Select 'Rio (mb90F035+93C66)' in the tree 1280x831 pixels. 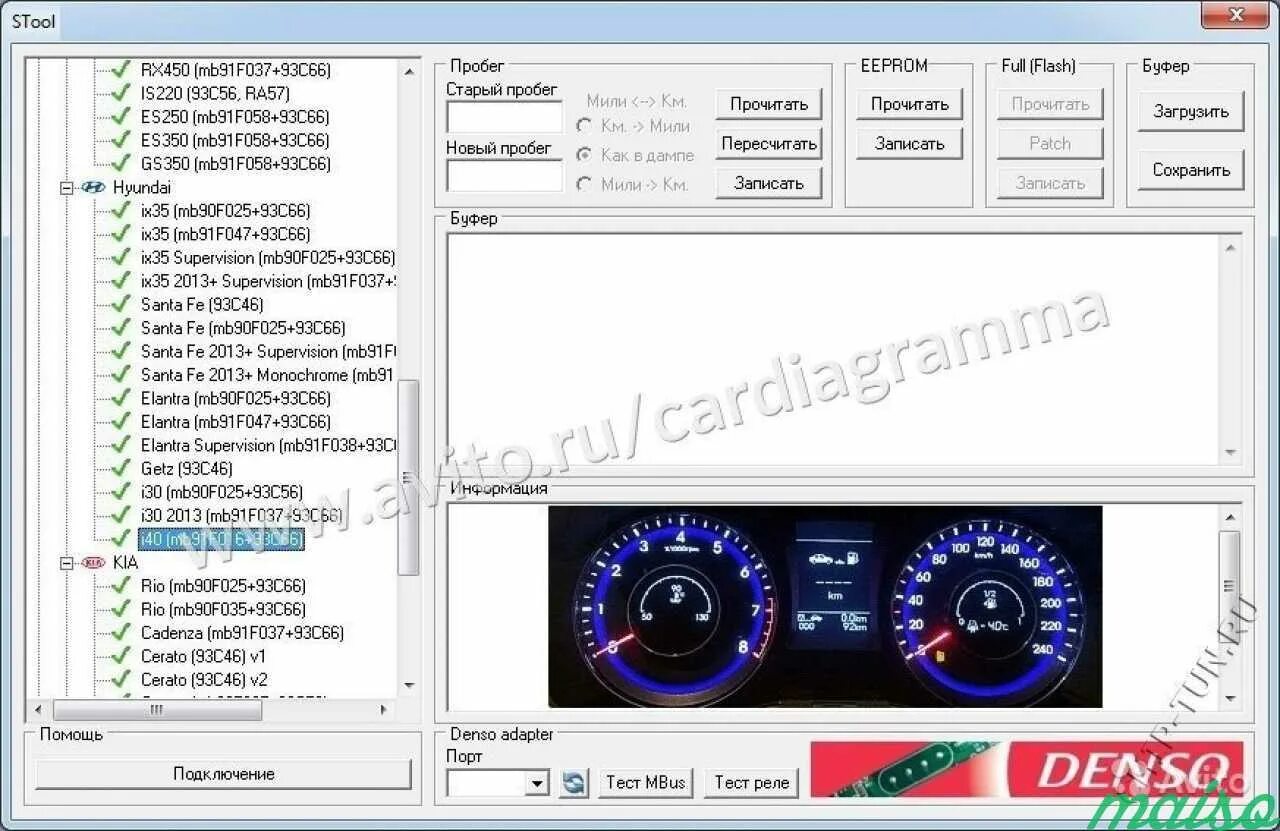click(x=223, y=609)
